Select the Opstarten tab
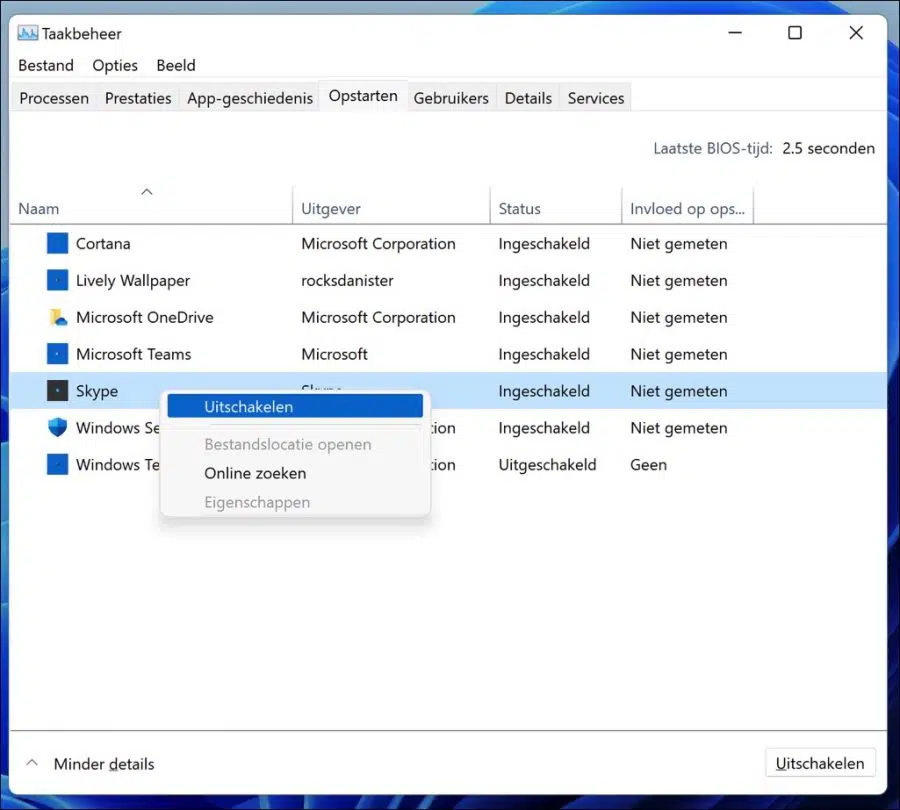900x810 pixels. (x=363, y=96)
